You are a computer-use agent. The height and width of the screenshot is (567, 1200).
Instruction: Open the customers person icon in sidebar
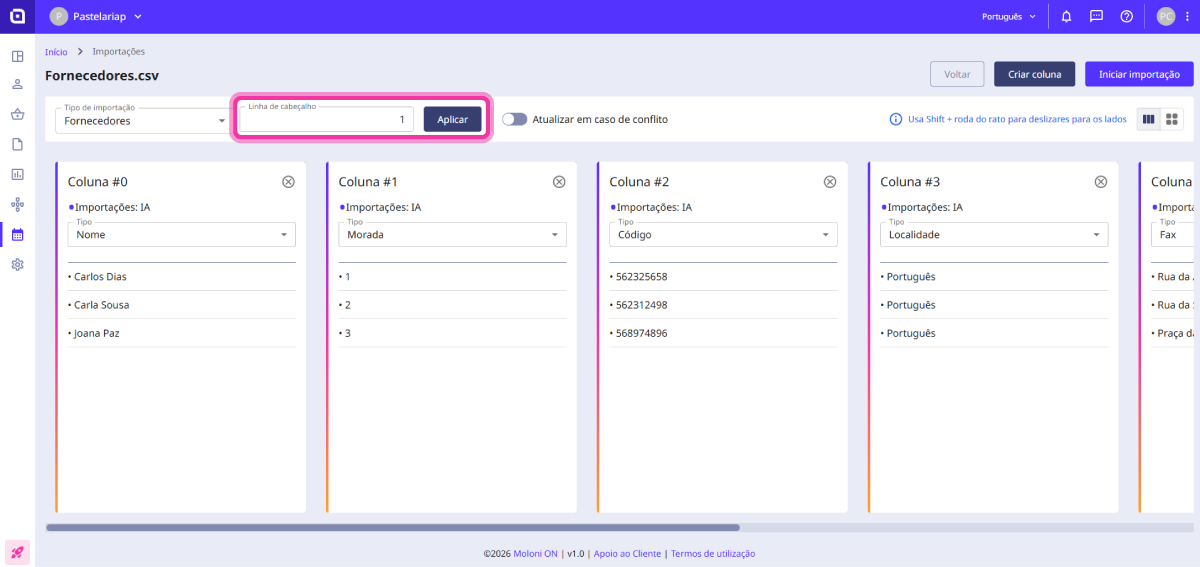[x=17, y=85]
